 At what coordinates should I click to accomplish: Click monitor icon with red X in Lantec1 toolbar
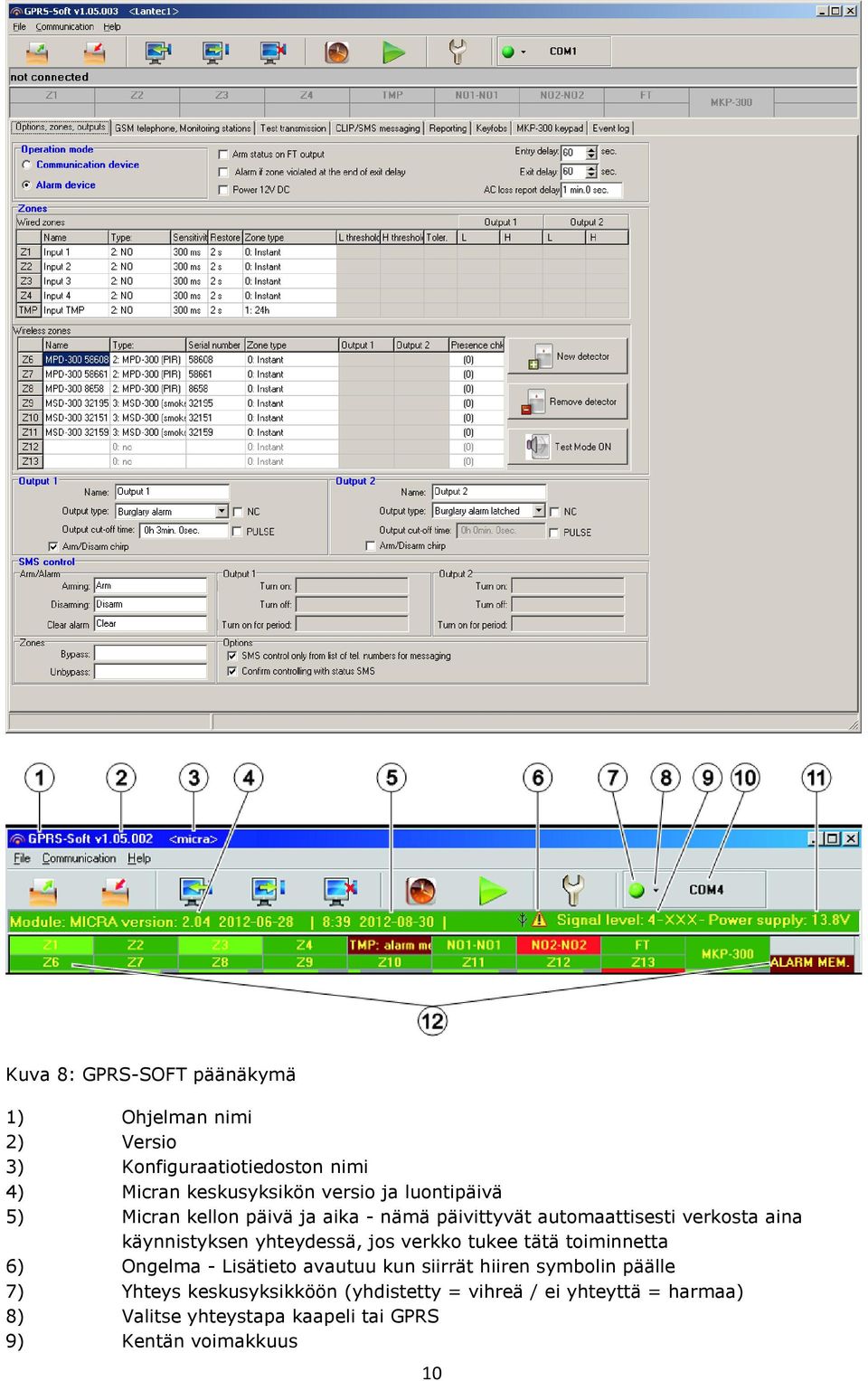point(273,52)
